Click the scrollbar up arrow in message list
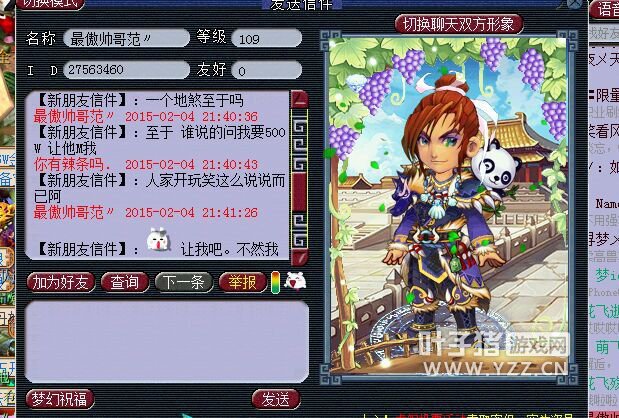The width and height of the screenshot is (619, 418). tap(299, 99)
